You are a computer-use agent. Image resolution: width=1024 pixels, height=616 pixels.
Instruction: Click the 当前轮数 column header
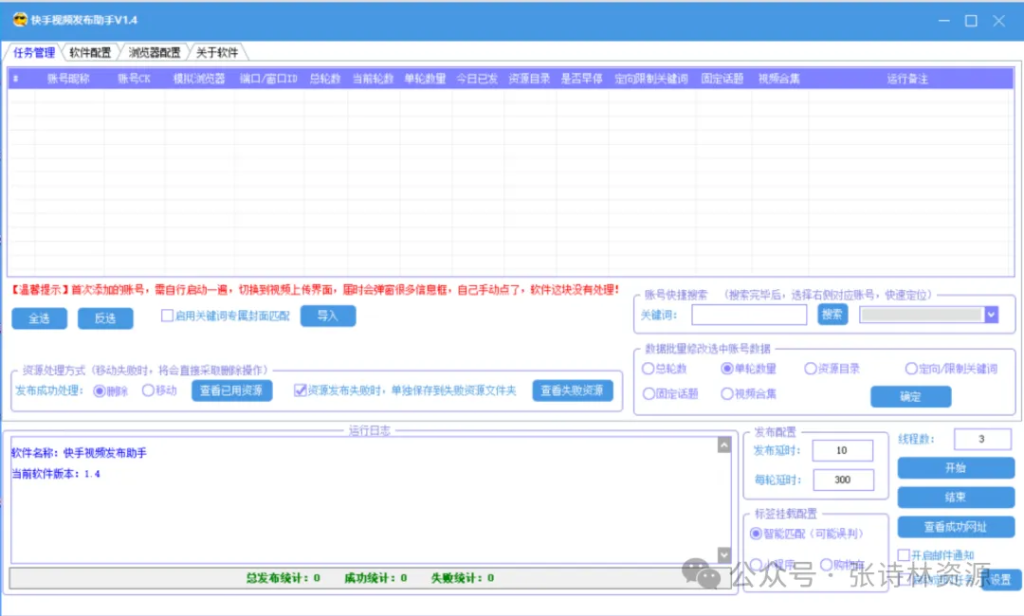click(373, 79)
